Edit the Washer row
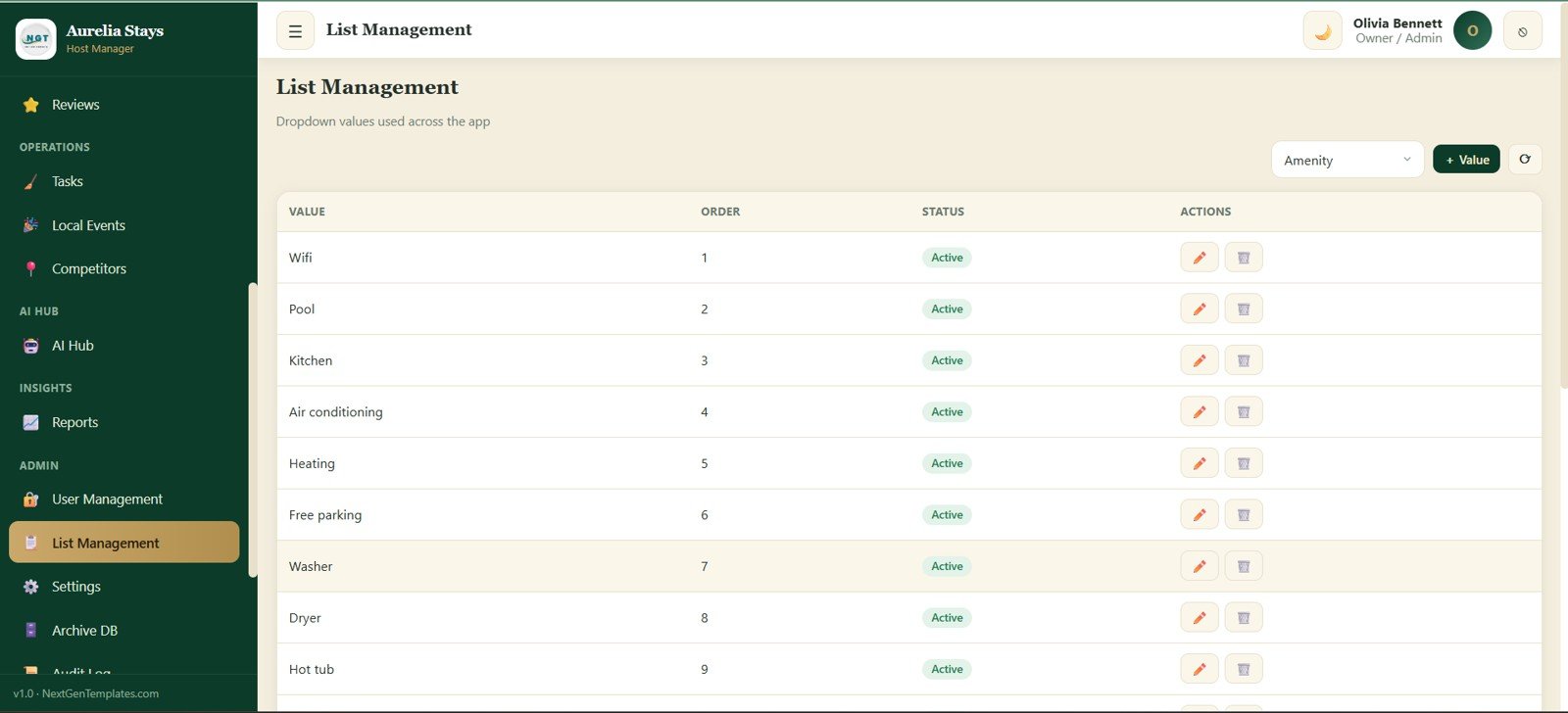 (x=1199, y=566)
